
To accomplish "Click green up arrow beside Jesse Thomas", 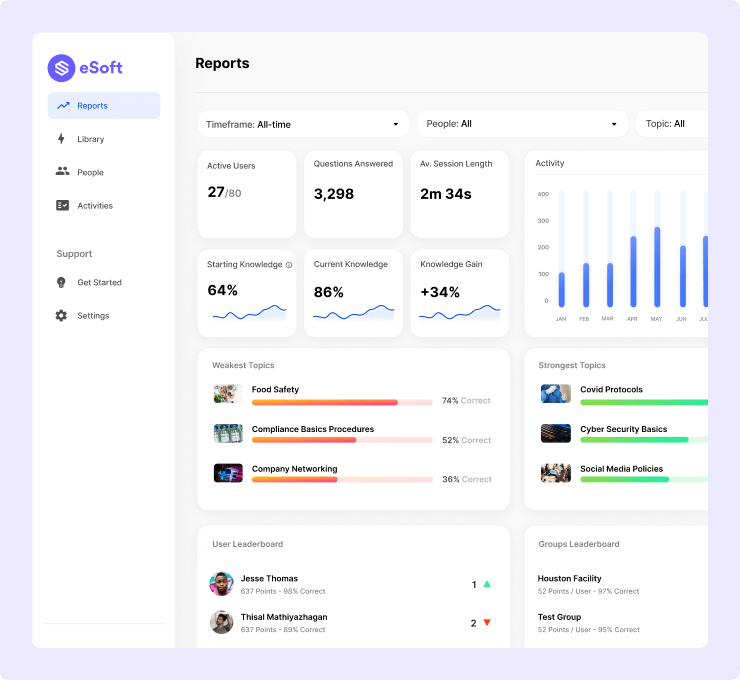I will (x=487, y=584).
